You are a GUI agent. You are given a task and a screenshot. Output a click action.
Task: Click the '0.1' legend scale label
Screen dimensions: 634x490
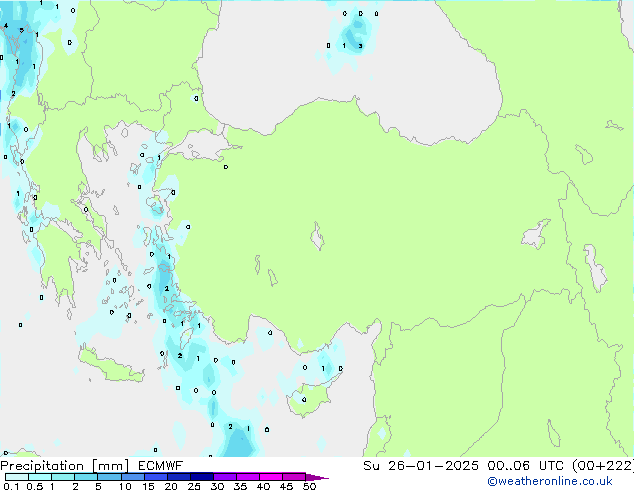pos(11,486)
